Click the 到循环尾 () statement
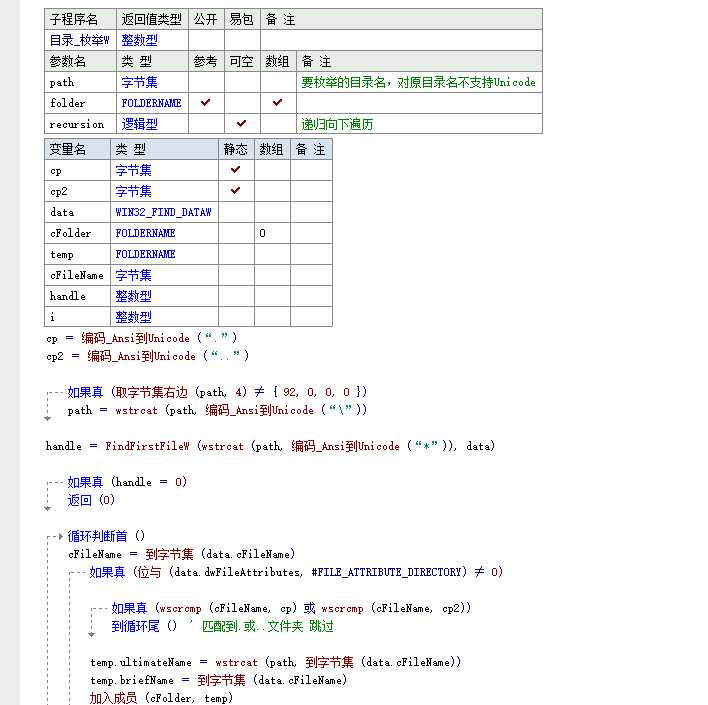This screenshot has width=708, height=705. tap(144, 626)
